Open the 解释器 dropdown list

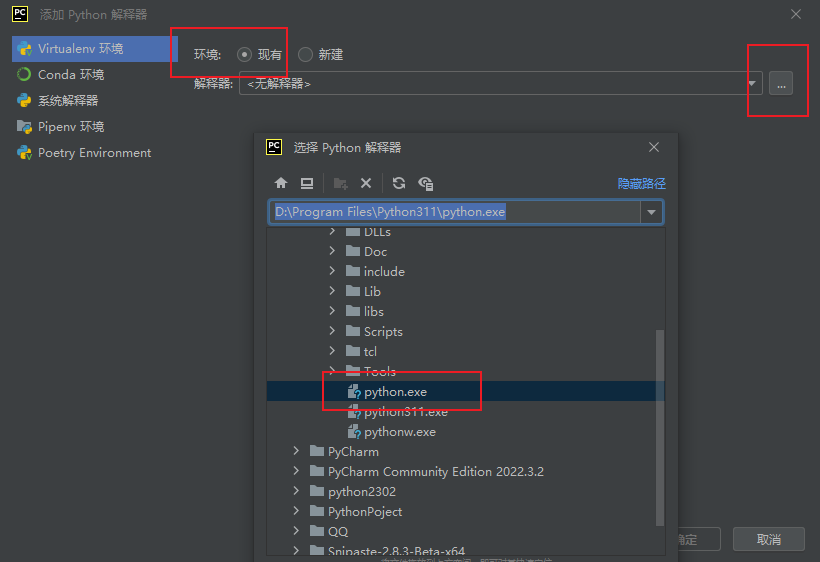pyautogui.click(x=752, y=83)
